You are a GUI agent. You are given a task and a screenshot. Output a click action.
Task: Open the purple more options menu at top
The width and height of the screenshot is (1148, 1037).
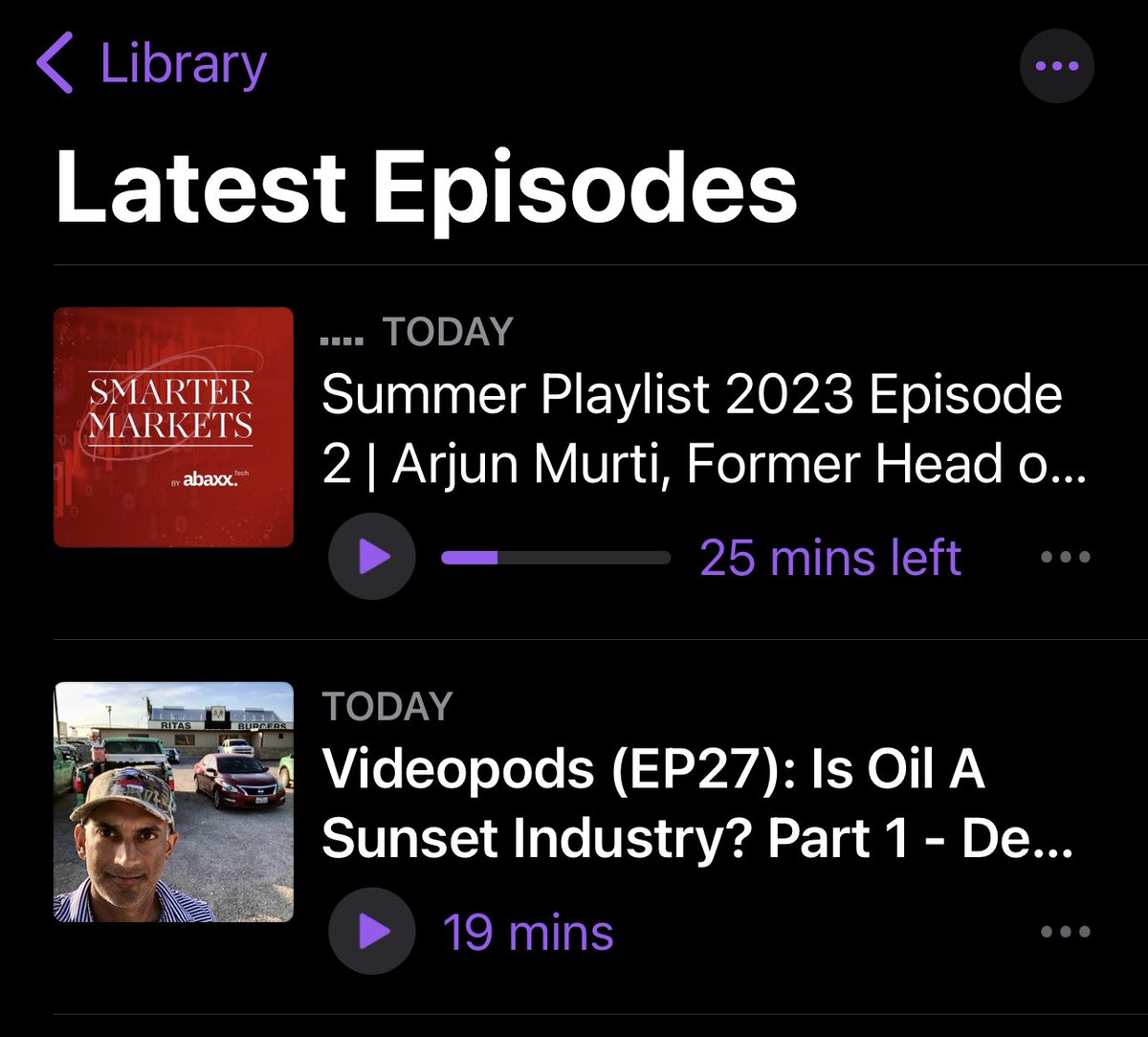(1056, 66)
